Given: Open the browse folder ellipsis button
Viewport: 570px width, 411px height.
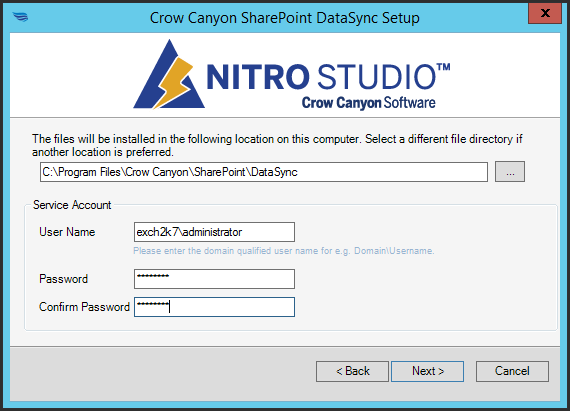Looking at the screenshot, I should click(510, 172).
